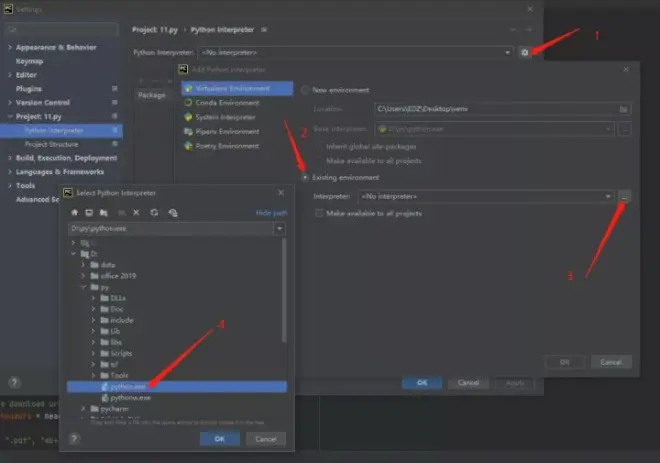The height and width of the screenshot is (463, 660).
Task: Click the path field showing D:\py\python.exe
Action: coord(171,229)
